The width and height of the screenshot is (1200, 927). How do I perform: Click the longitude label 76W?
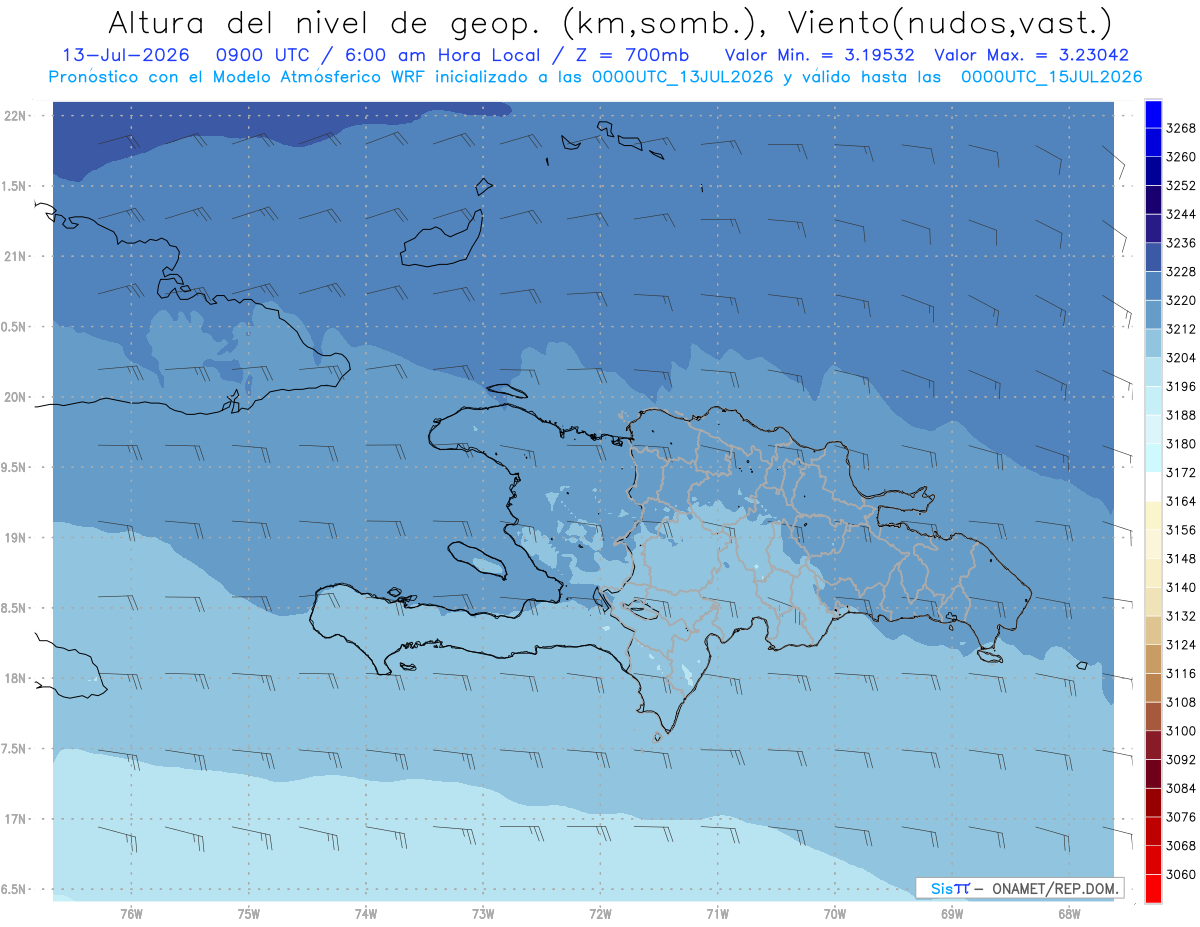132,914
